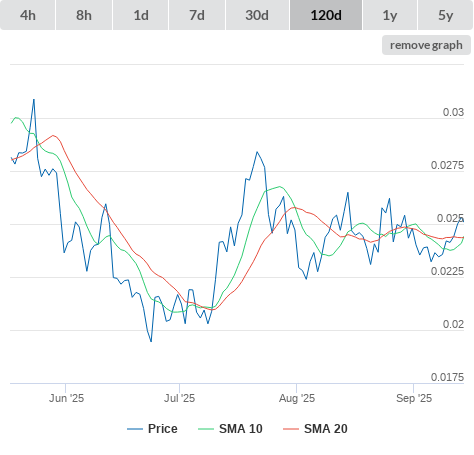Click the blue Price legend line marker
The image size is (474, 455).
(x=135, y=429)
